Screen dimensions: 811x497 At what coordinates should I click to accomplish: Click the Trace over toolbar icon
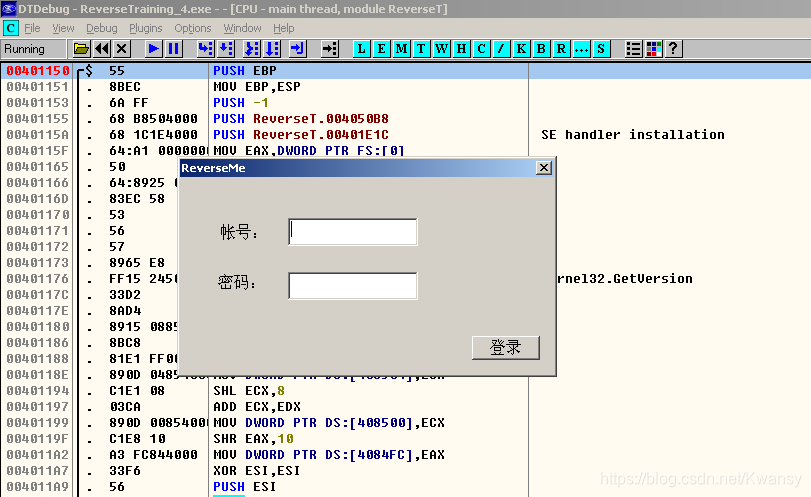tap(272, 49)
